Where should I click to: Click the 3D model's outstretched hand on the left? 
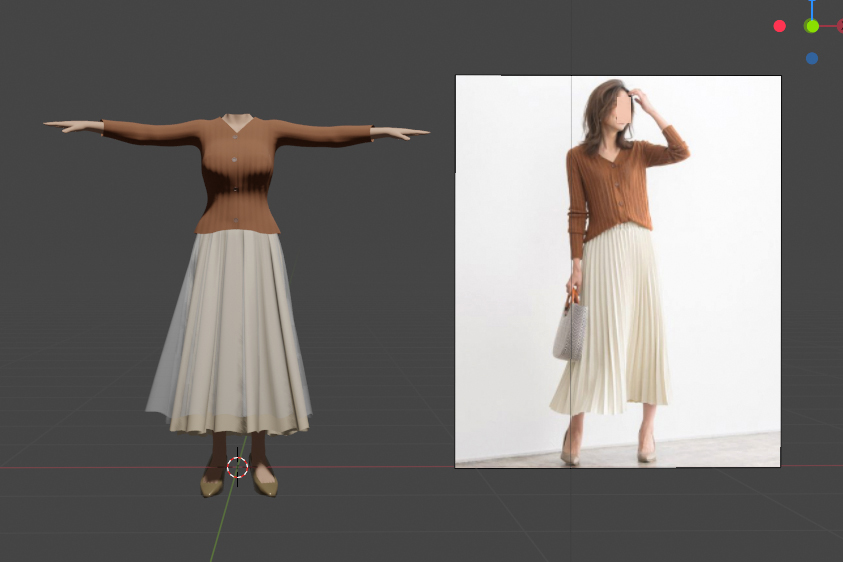point(72,126)
